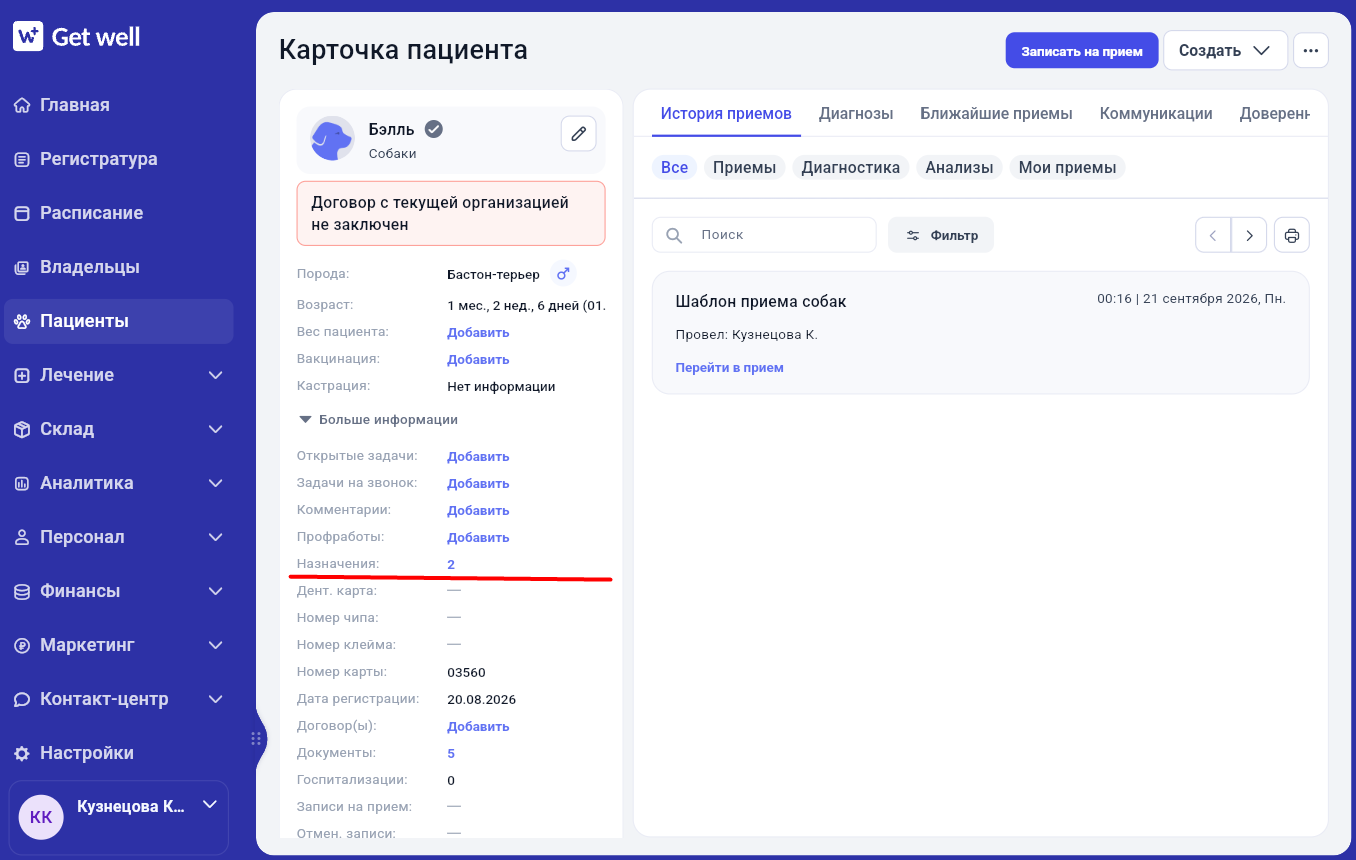Follow the Перейти в прием link

pyautogui.click(x=729, y=368)
